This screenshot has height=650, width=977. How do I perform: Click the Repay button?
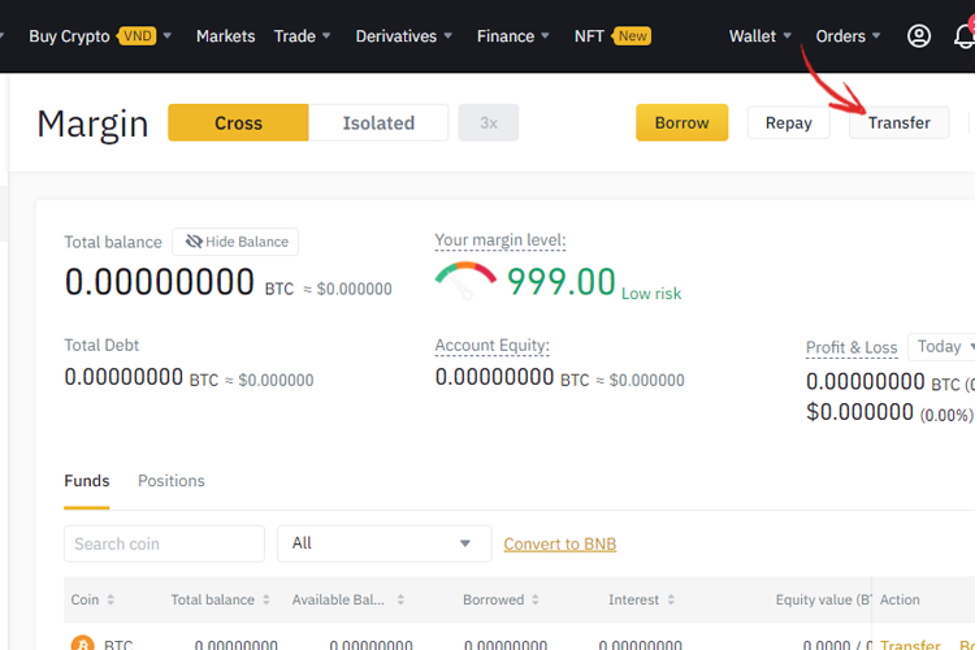click(x=788, y=123)
